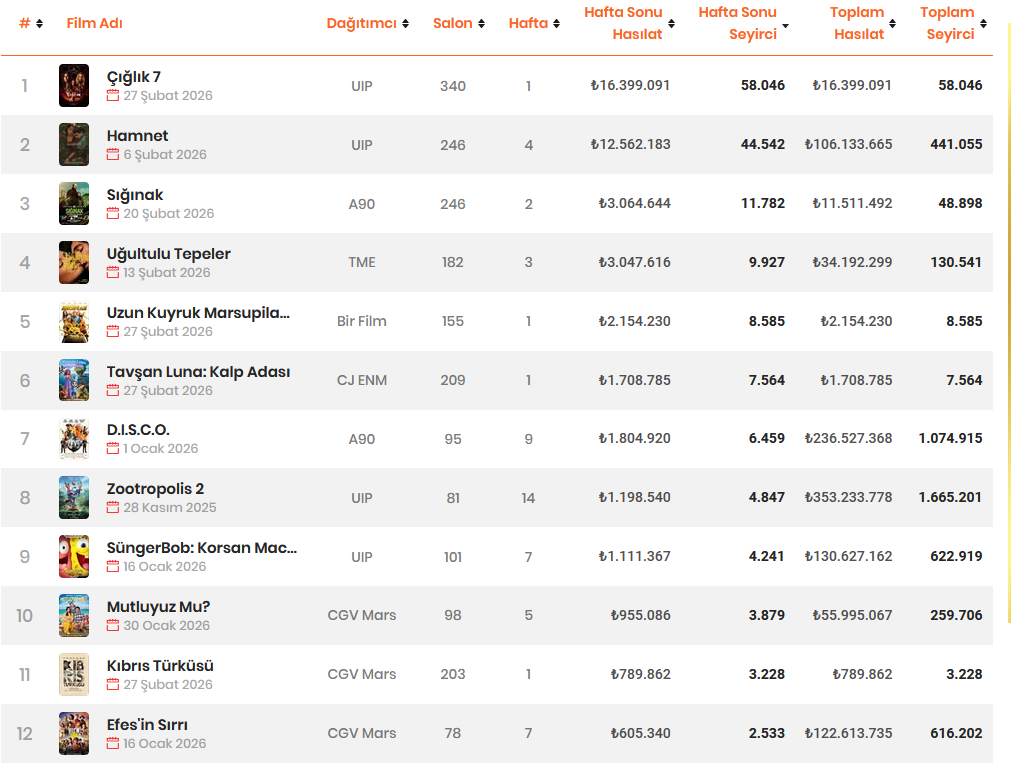Click the calendar icon under Çığlık 7
This screenshot has width=1011, height=764.
[x=113, y=95]
